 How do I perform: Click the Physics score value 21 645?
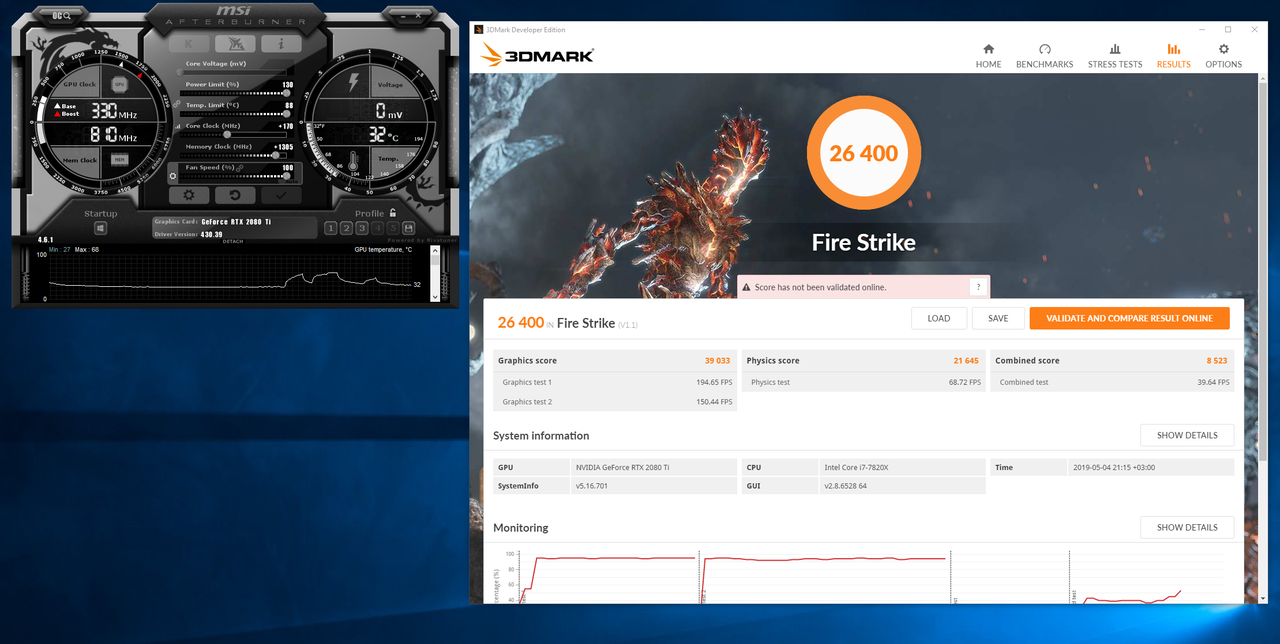pos(966,360)
